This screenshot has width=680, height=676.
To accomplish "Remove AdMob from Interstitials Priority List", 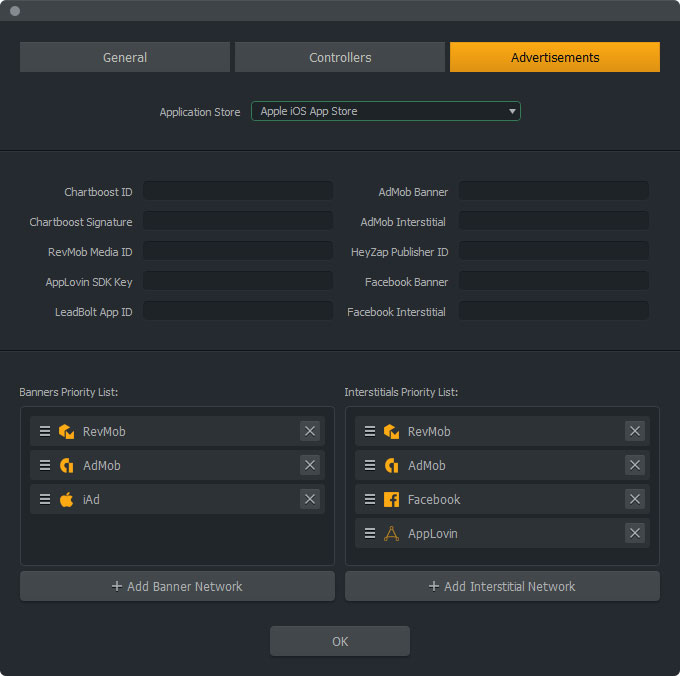I will [634, 465].
